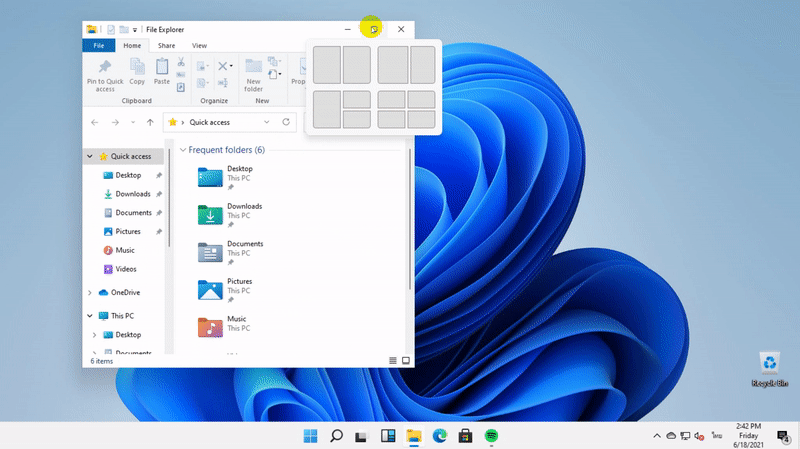
Task: Switch to large icons view in status bar
Action: (x=405, y=360)
